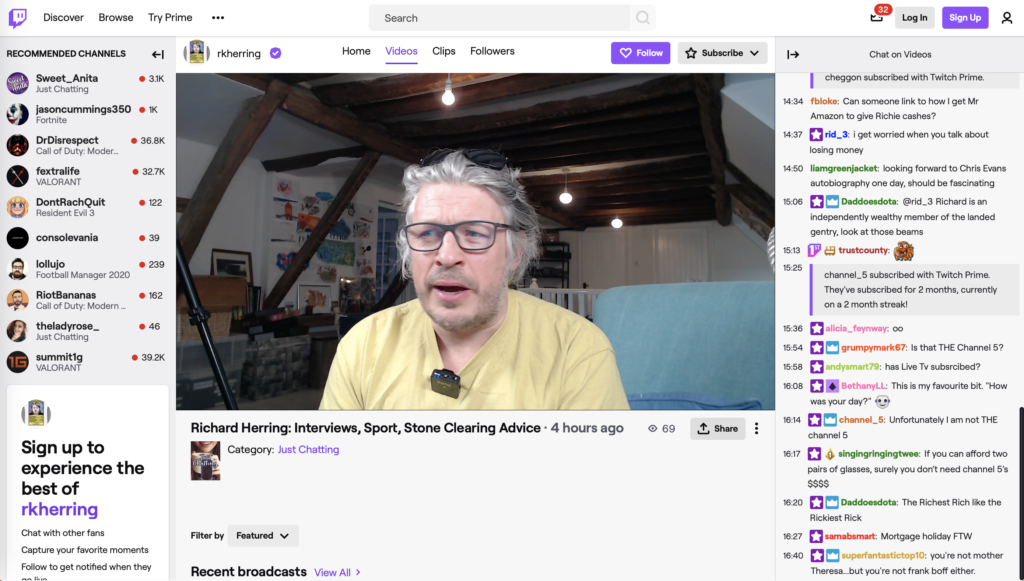Open Try Prime in top navigation

pyautogui.click(x=170, y=18)
